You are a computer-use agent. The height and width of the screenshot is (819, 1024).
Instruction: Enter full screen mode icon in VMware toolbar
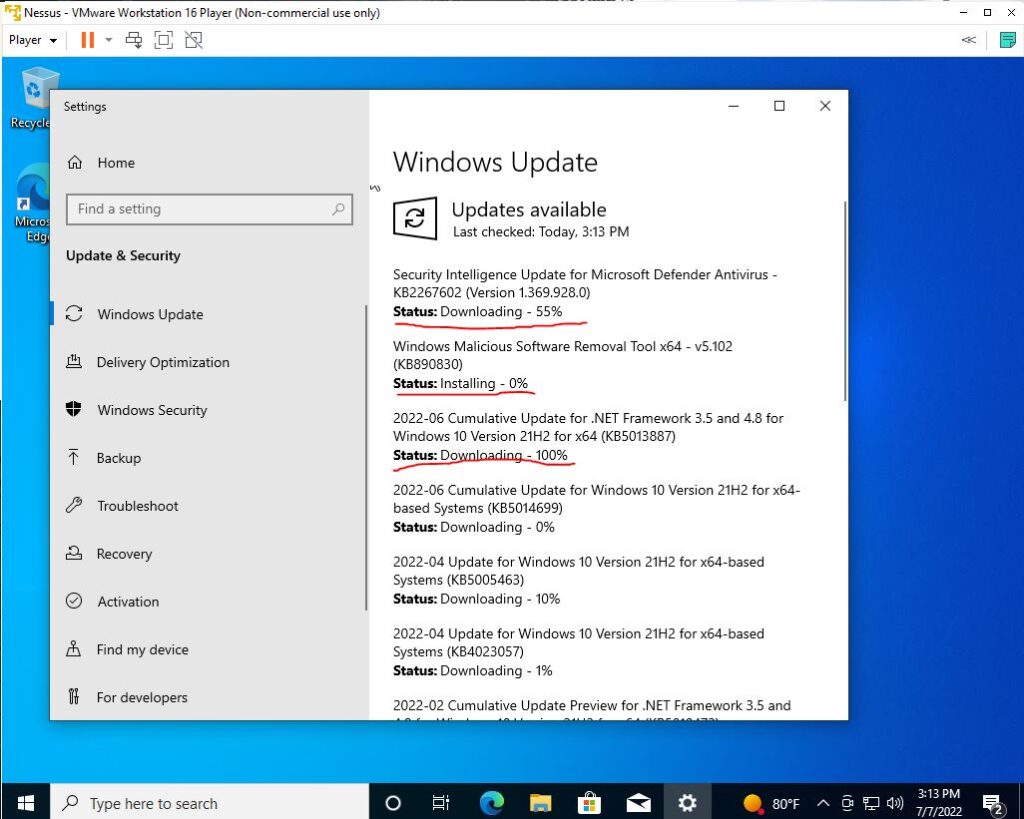click(163, 40)
